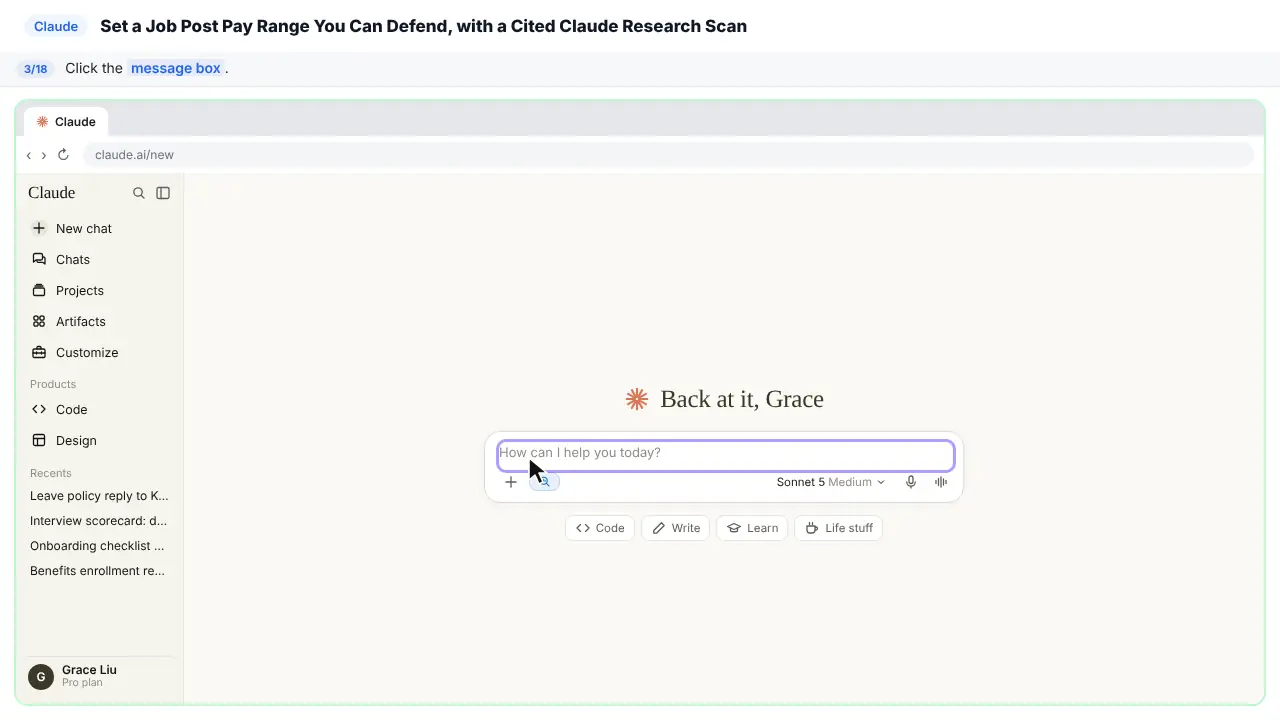Open the Chats section

click(x=100, y=259)
